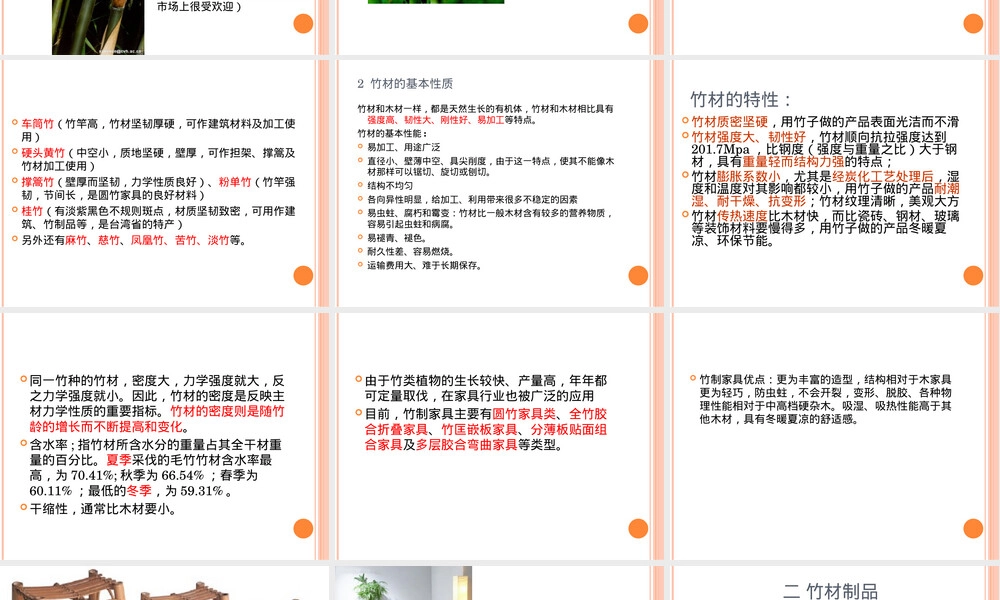
Task: Select the bottom slide with potted plant photo
Action: pos(501,583)
